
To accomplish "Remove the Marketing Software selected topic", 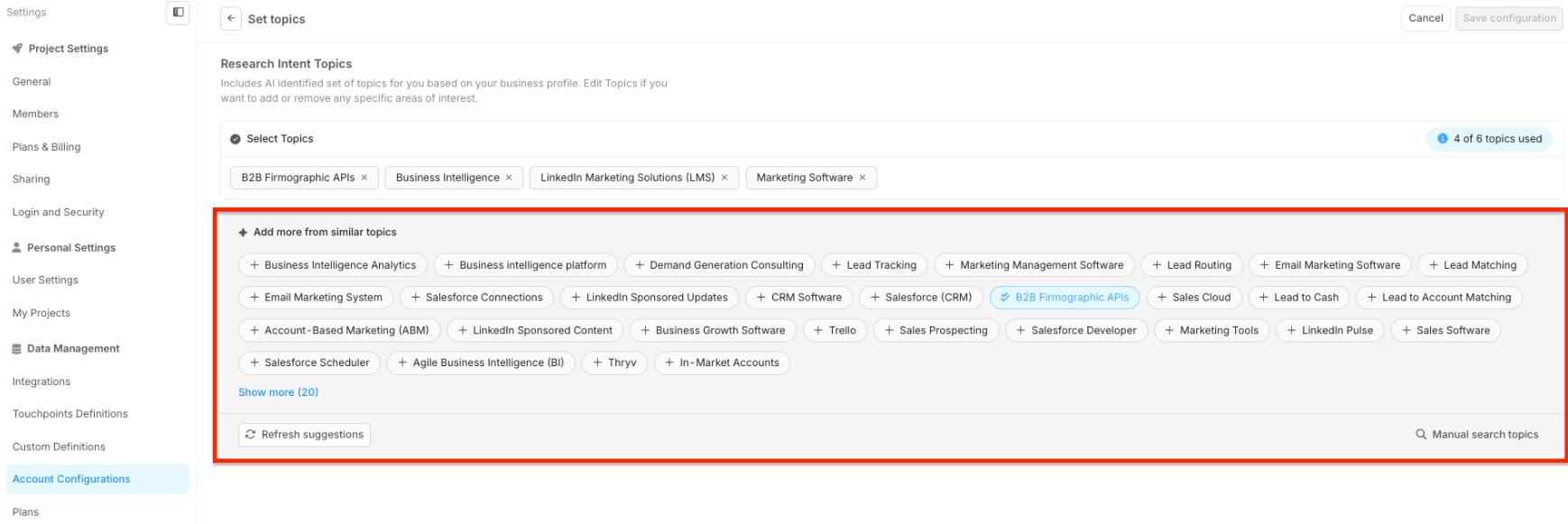I will (x=862, y=178).
